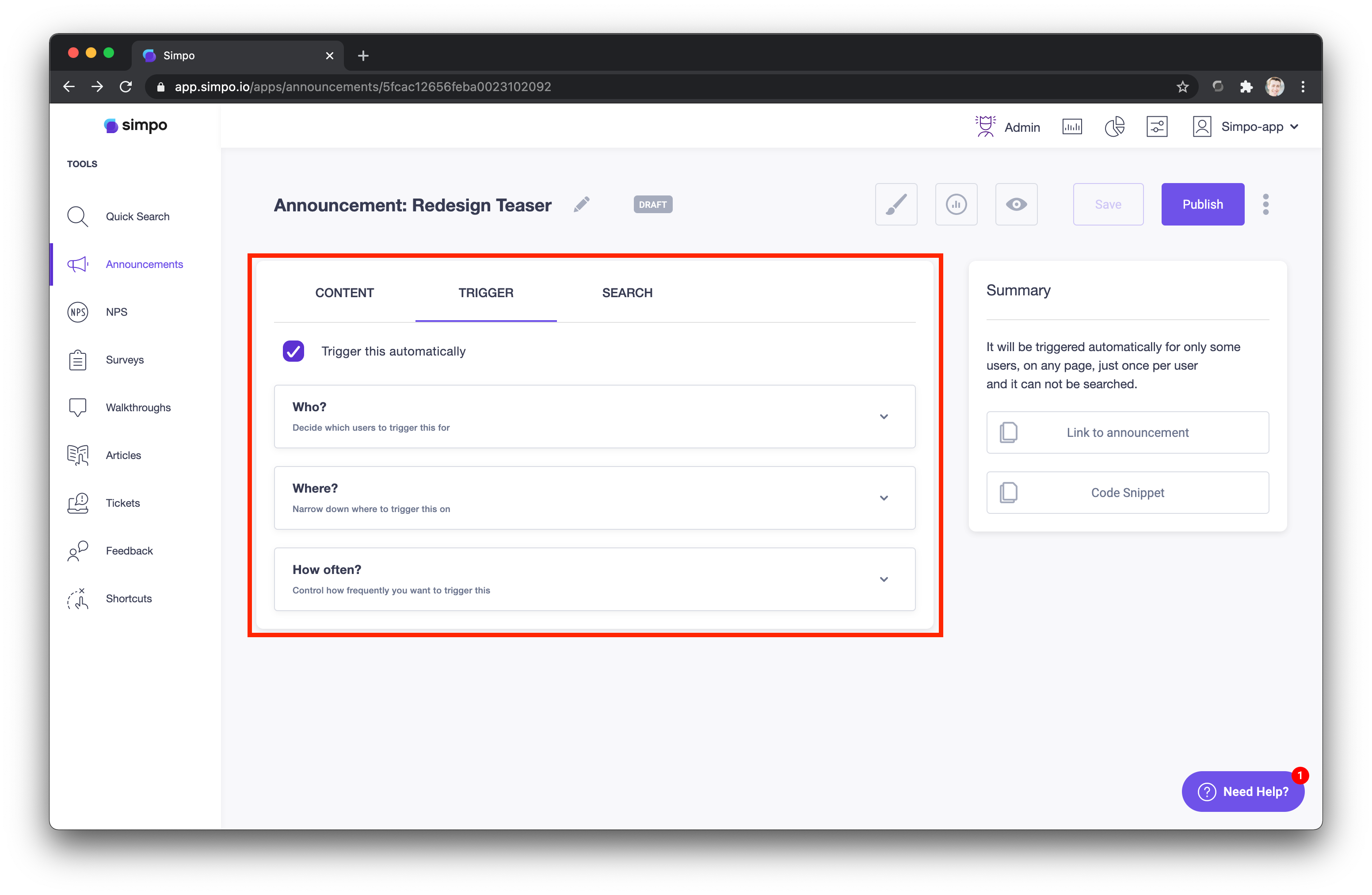Go back using browser back arrow

coord(69,87)
